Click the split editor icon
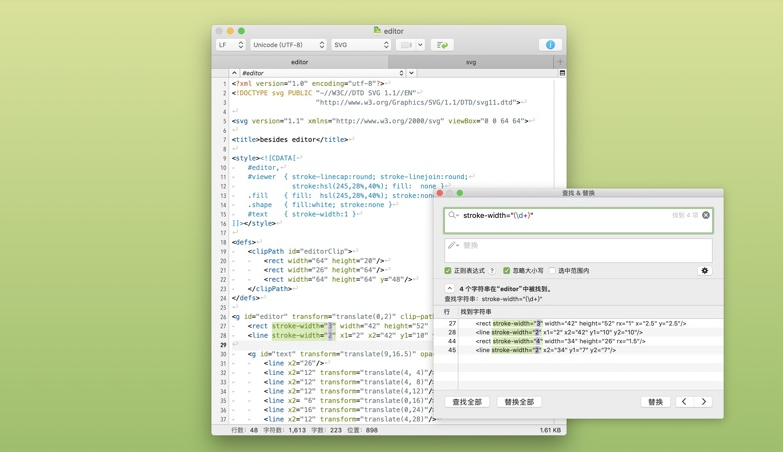This screenshot has width=783, height=452. (x=562, y=73)
